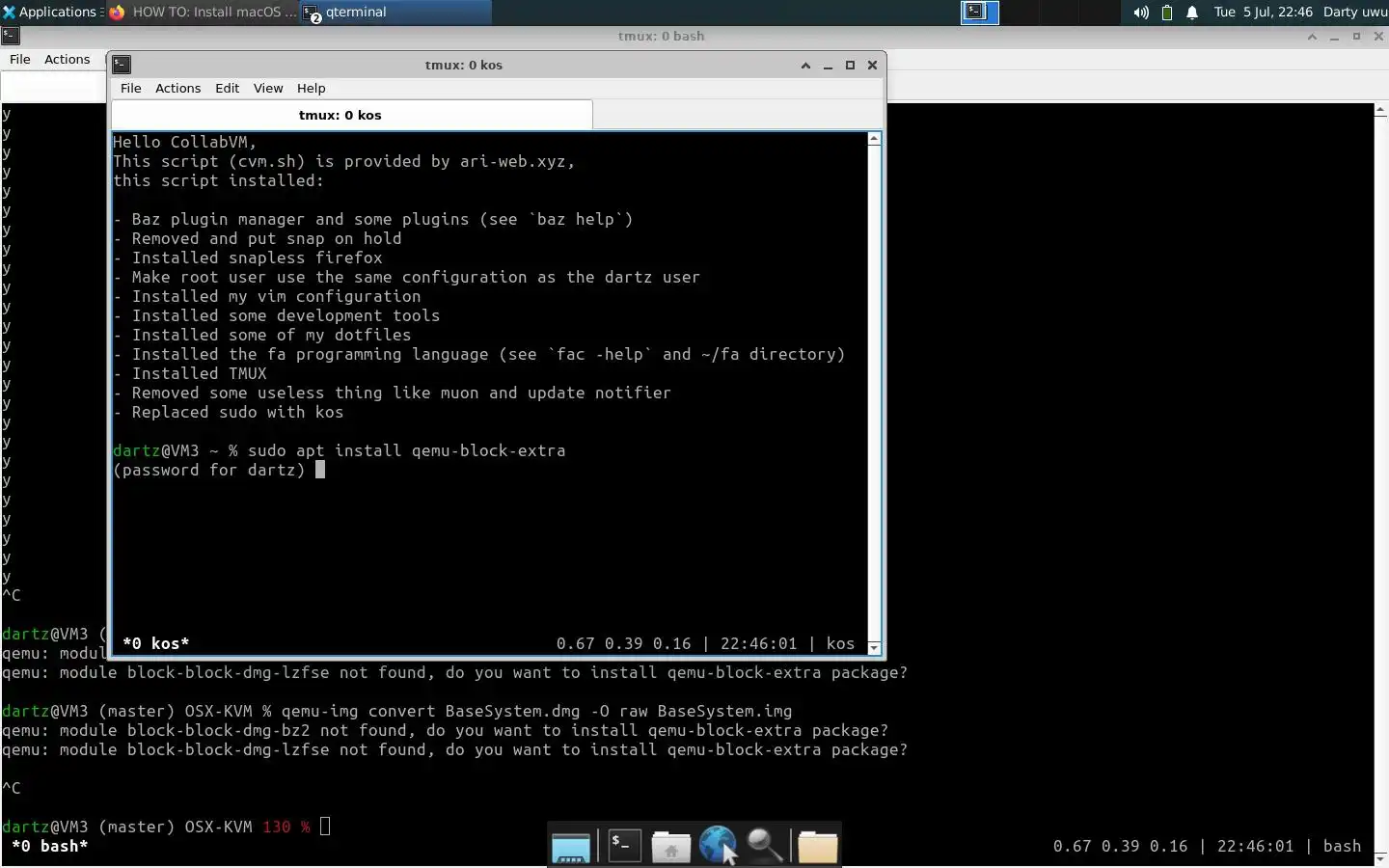Viewport: 1389px width, 868px height.
Task: Click the terminal icon in kos window titlebar
Action: click(122, 65)
